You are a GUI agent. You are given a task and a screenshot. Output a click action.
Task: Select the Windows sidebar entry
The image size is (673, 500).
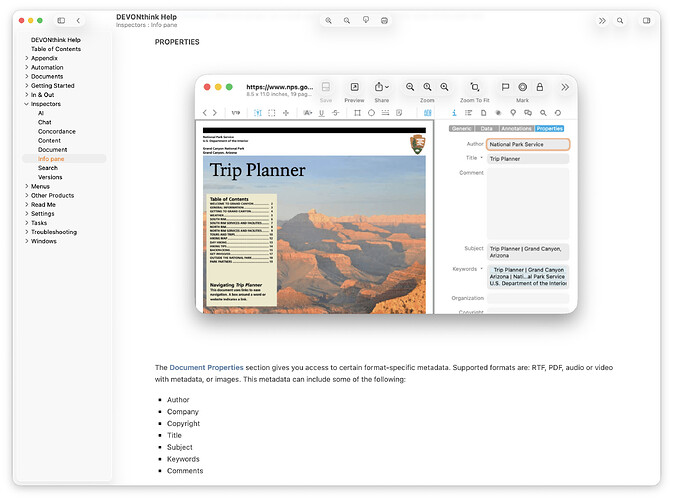tap(44, 241)
